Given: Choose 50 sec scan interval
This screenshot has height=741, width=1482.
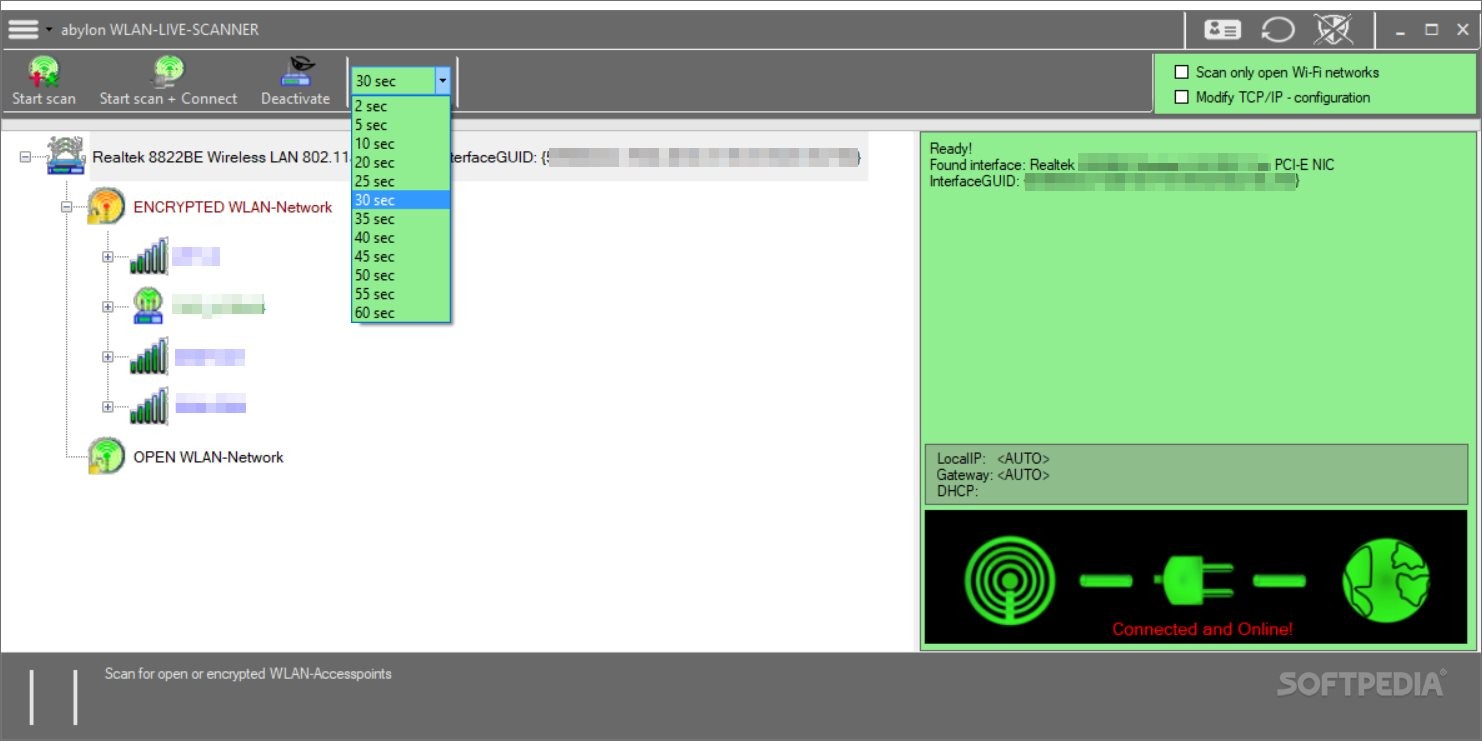Looking at the screenshot, I should tap(401, 275).
